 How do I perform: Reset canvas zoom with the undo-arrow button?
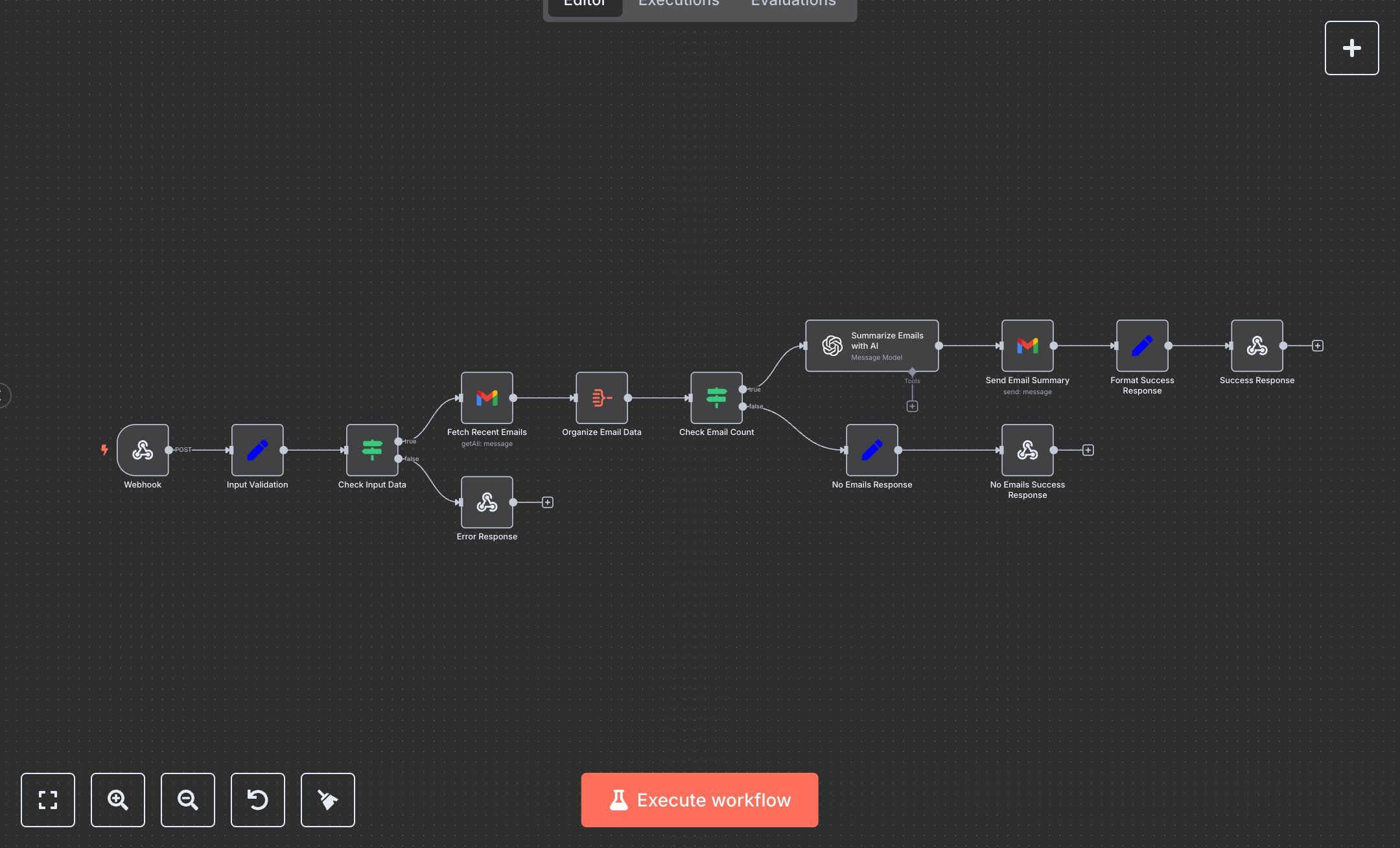point(258,799)
